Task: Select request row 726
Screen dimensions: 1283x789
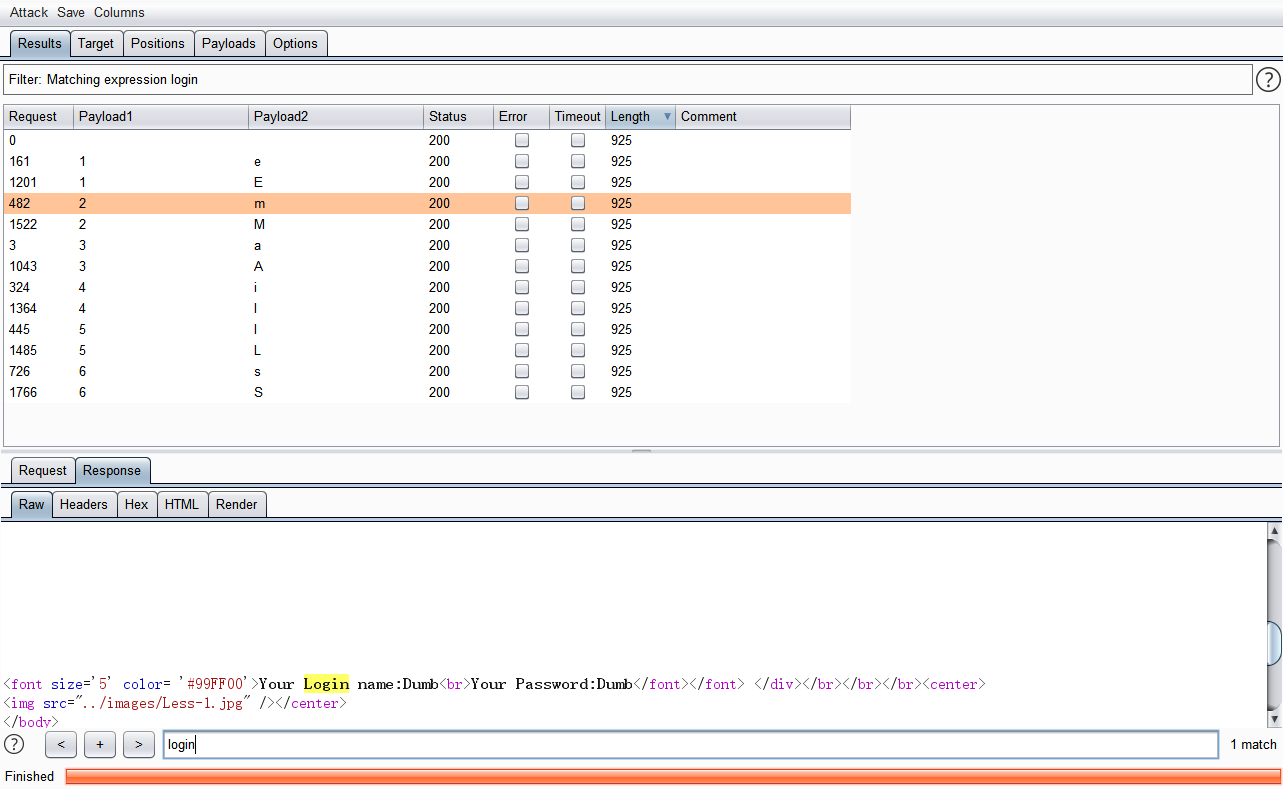Action: (x=427, y=372)
